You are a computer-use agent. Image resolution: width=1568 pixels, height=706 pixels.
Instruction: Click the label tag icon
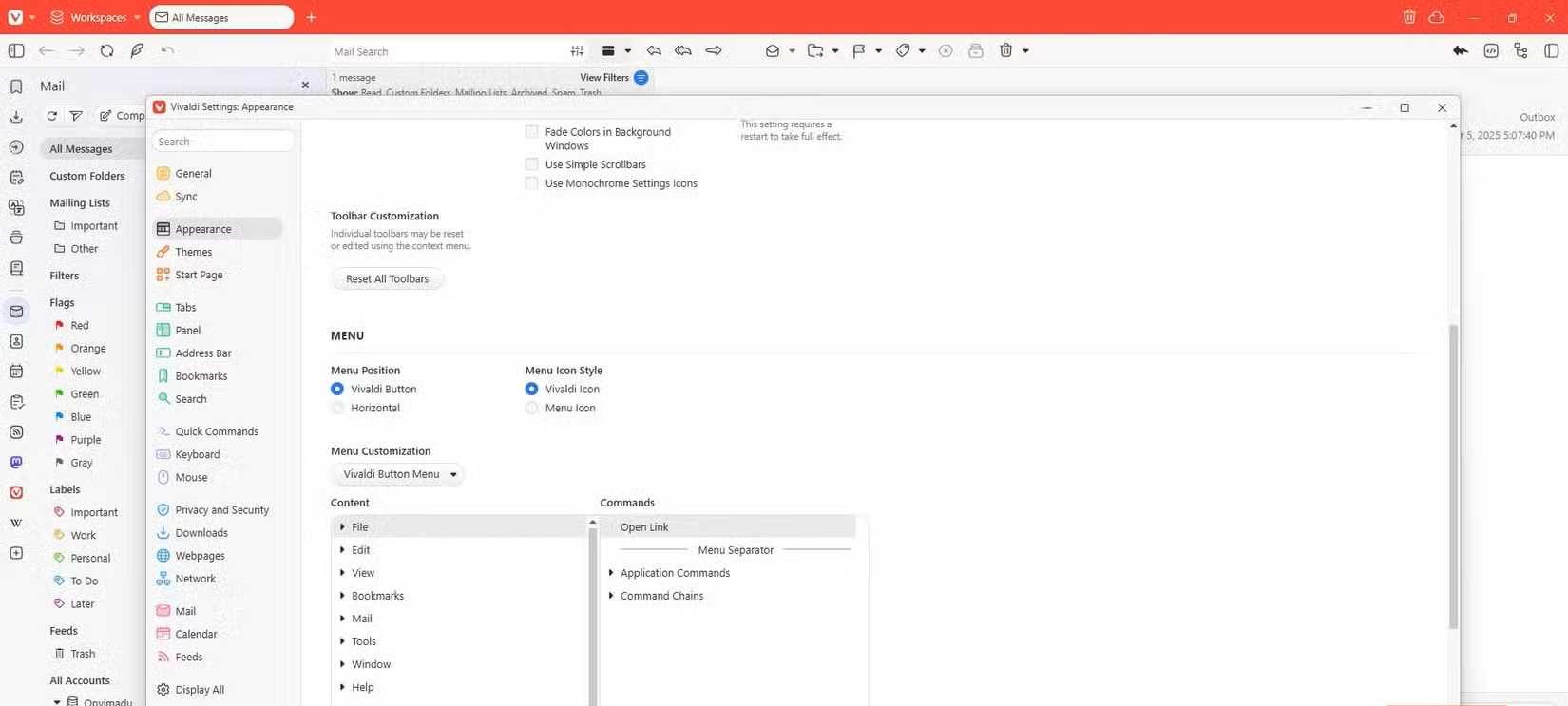click(x=903, y=51)
